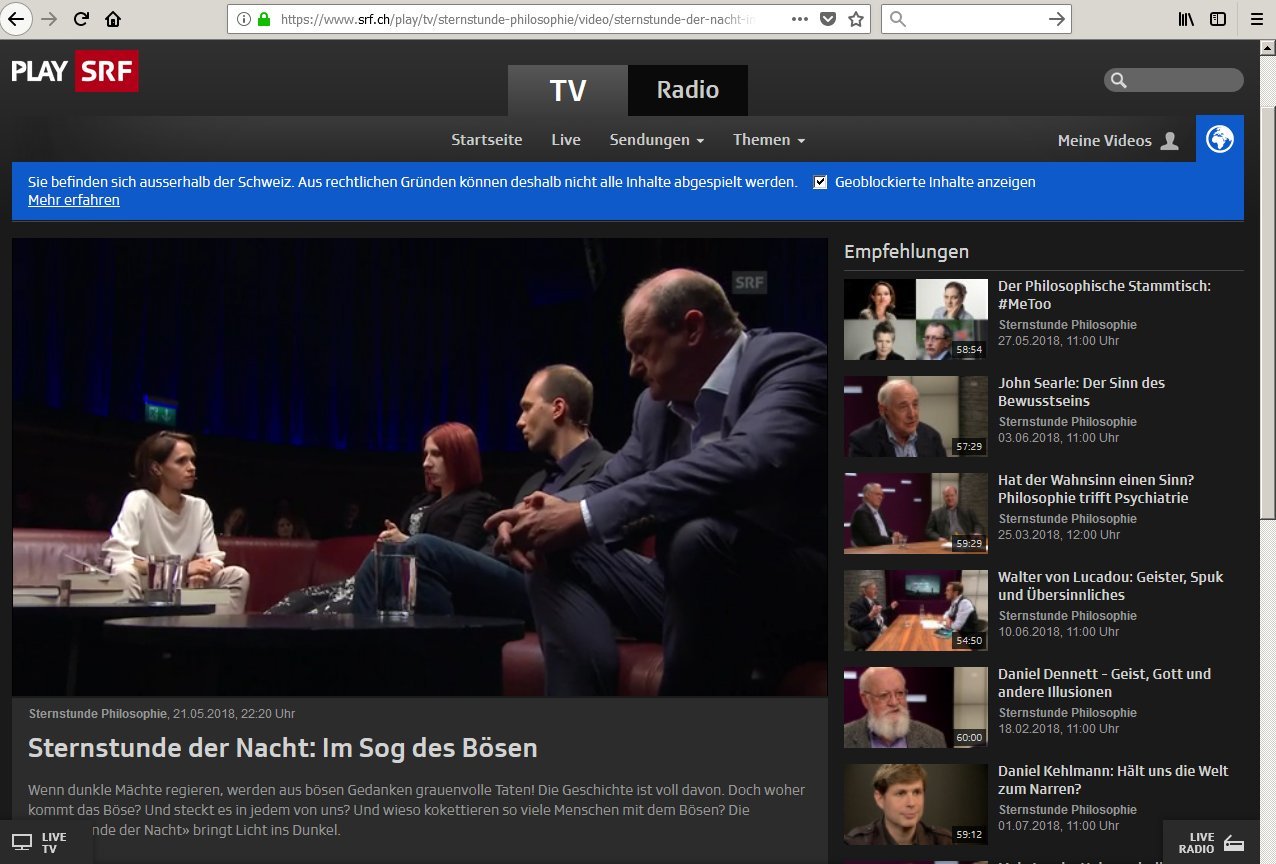This screenshot has width=1276, height=864.
Task: Open Hat der Wahnsinn einen Sinn video link
Action: 1096,489
